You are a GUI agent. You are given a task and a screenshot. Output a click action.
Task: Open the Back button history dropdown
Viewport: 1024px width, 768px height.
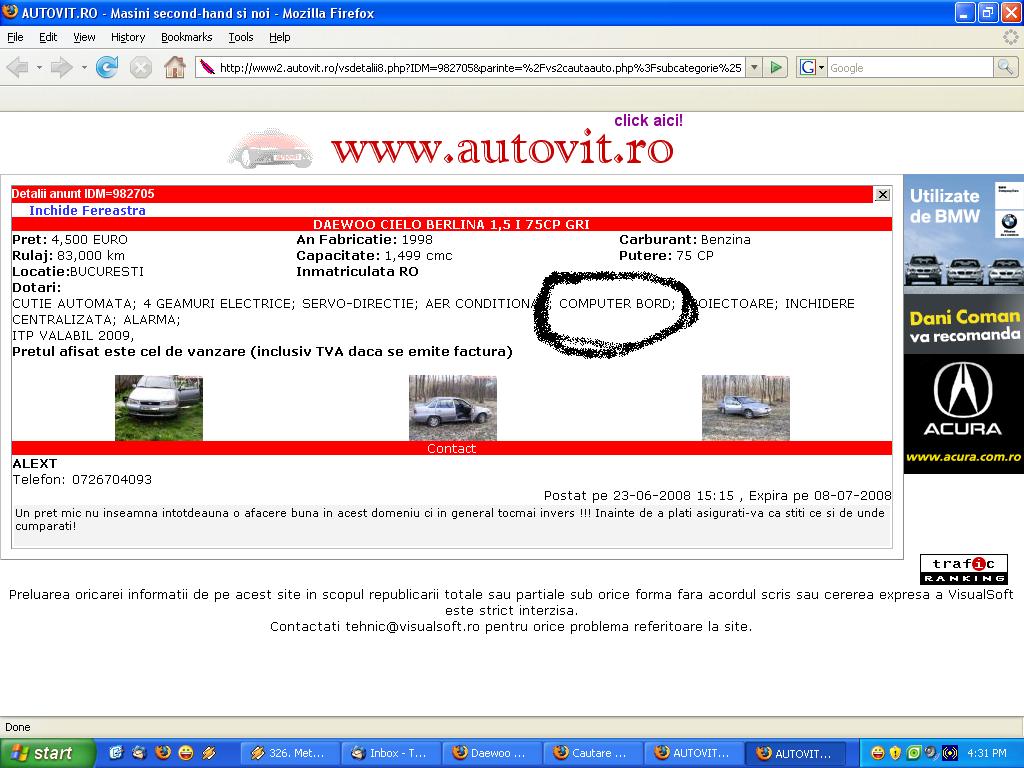(x=40, y=67)
